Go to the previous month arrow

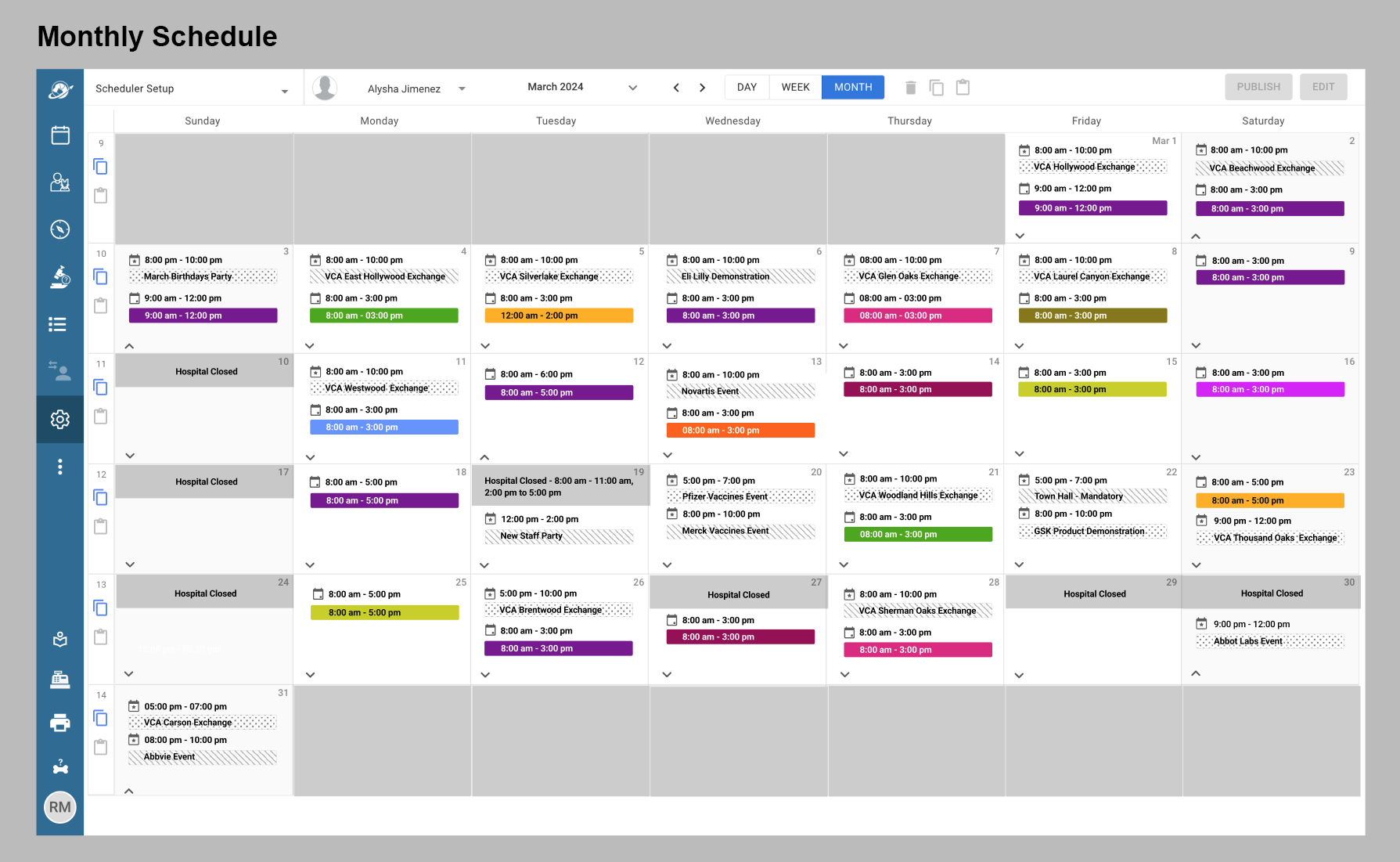676,88
